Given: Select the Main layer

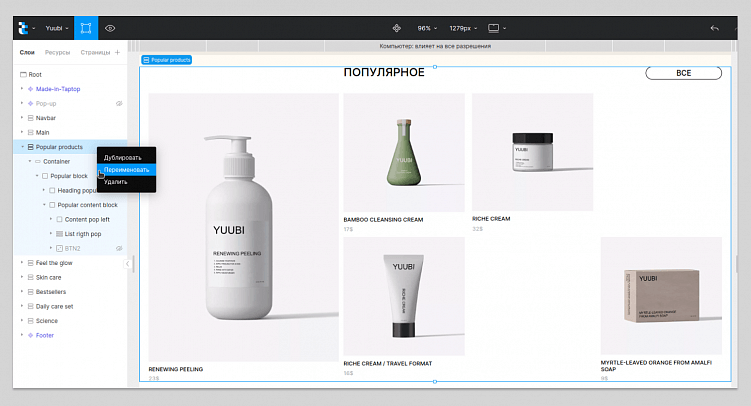Looking at the screenshot, I should pyautogui.click(x=42, y=132).
